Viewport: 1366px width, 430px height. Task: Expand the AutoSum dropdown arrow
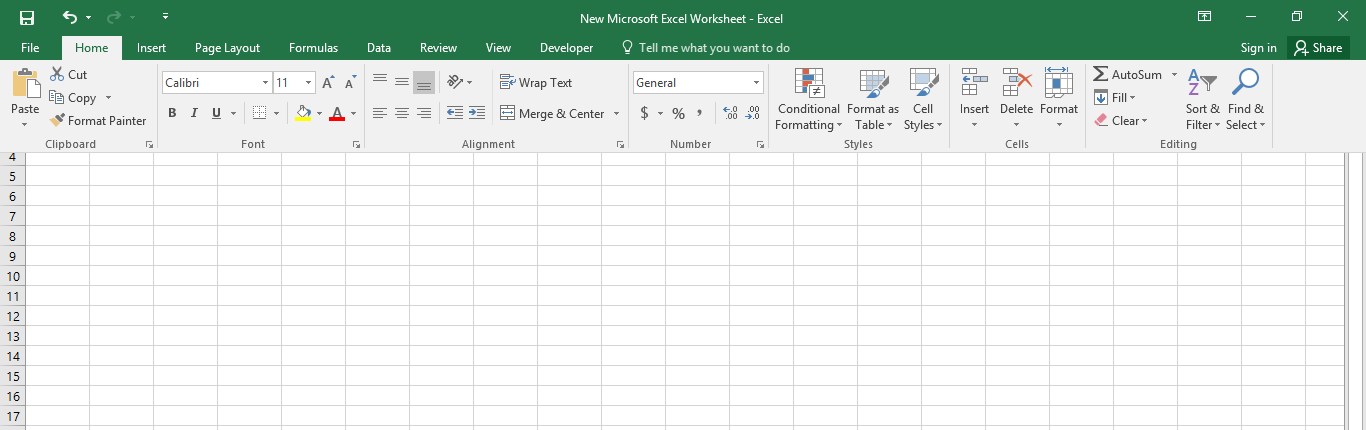point(1175,75)
